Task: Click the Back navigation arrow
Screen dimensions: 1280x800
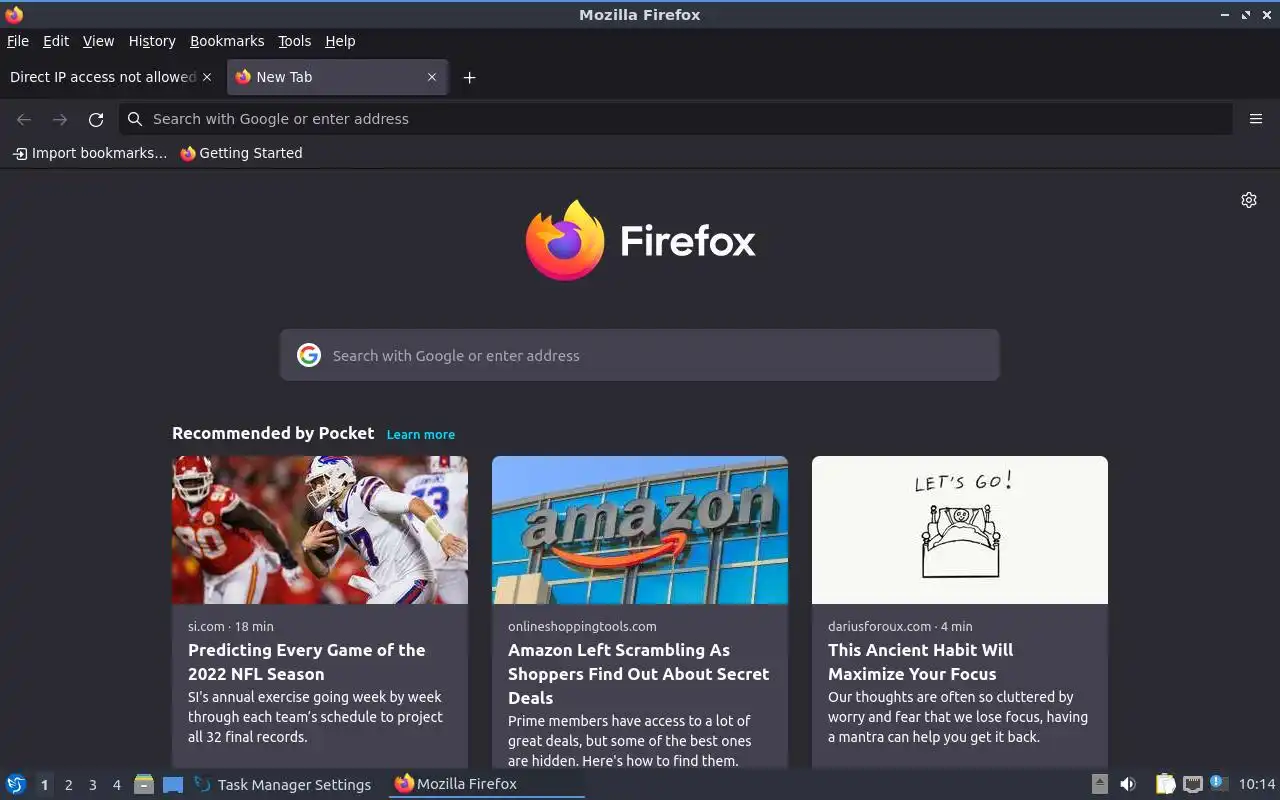Action: [x=24, y=119]
